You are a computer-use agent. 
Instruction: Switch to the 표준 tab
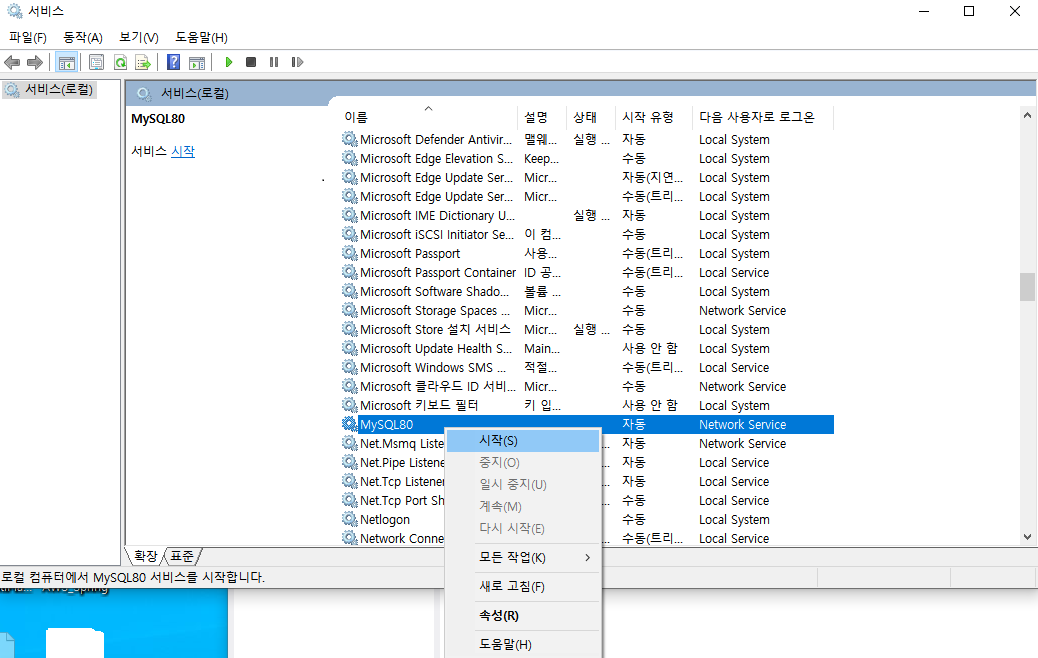(x=182, y=556)
